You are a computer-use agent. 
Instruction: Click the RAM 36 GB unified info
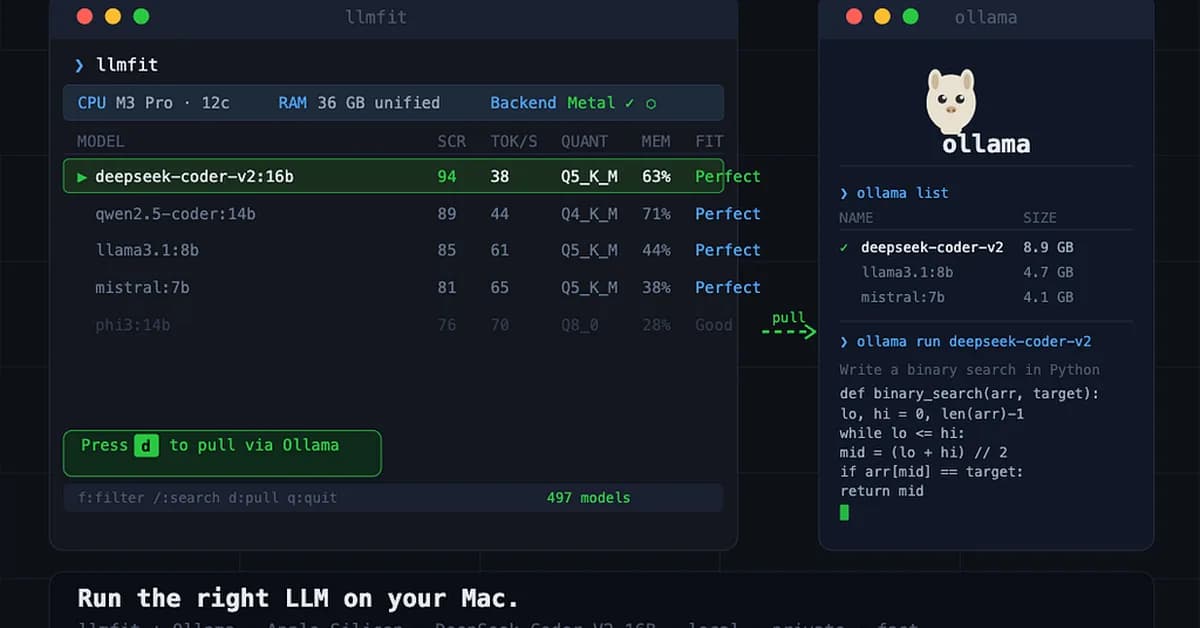pyautogui.click(x=359, y=103)
